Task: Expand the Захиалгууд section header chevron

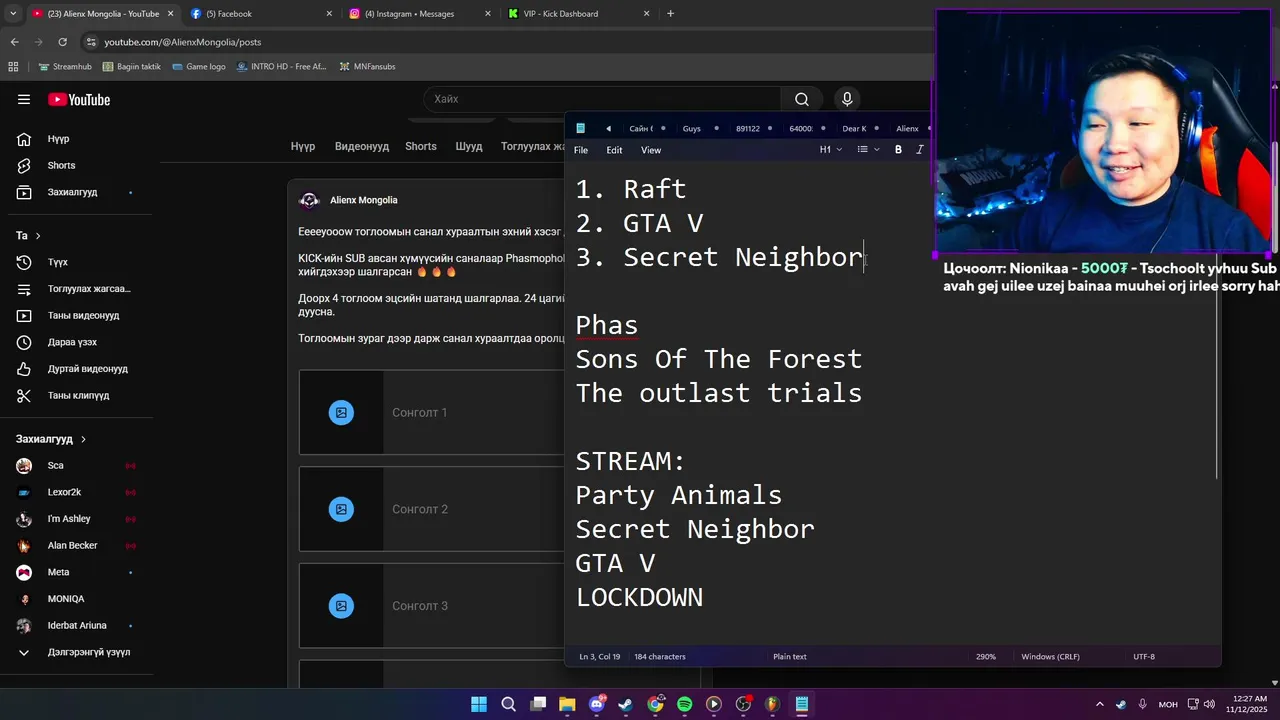Action: pos(83,439)
